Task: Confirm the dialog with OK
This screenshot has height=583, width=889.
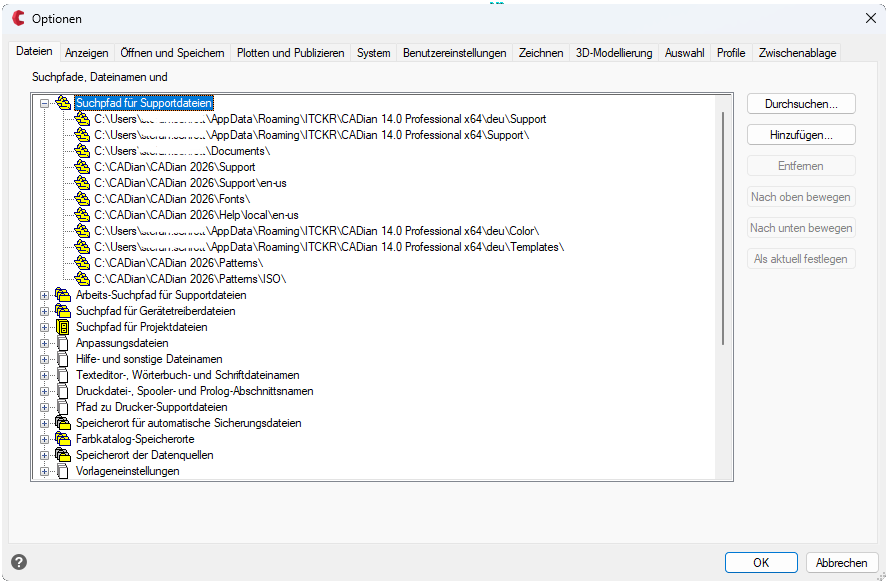Action: coord(761,562)
